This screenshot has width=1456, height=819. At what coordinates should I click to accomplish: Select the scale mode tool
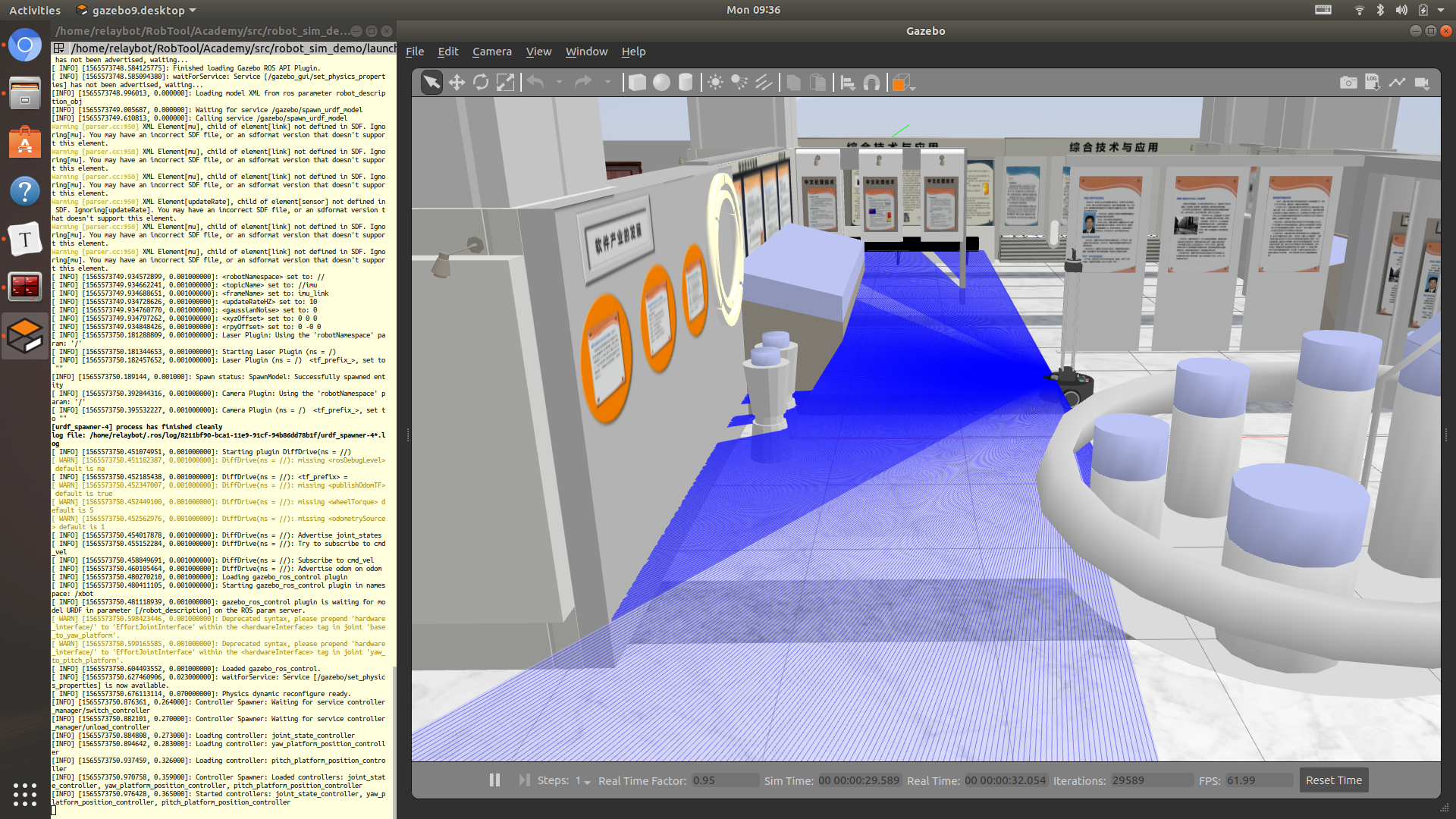coord(505,83)
